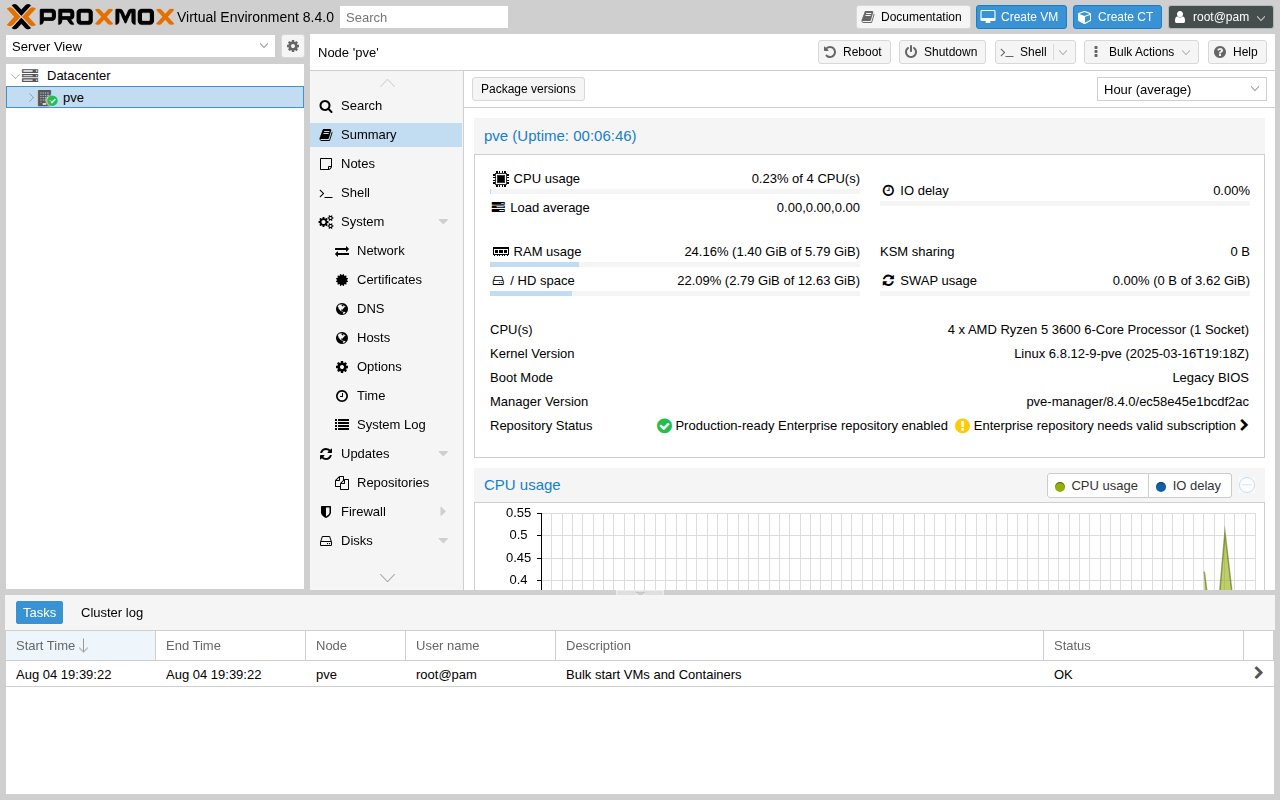Switch to the Tasks tab
This screenshot has width=1280, height=800.
click(x=39, y=613)
